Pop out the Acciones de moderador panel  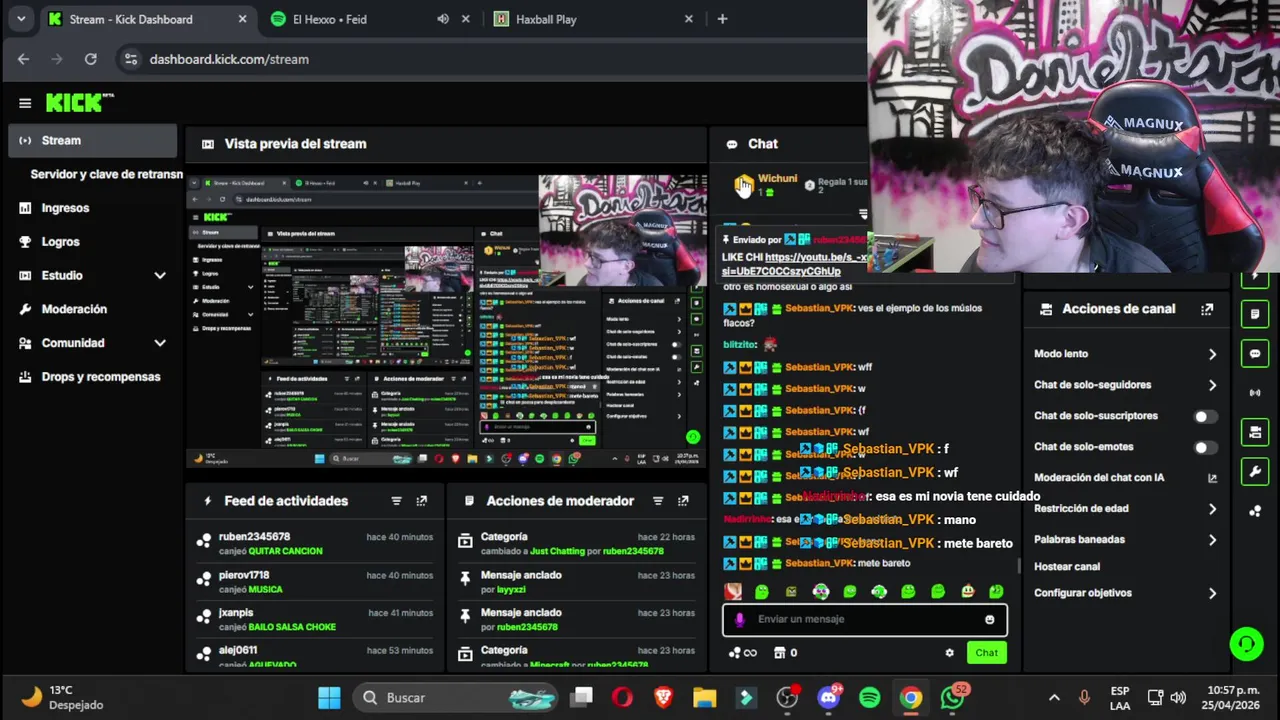click(x=683, y=501)
